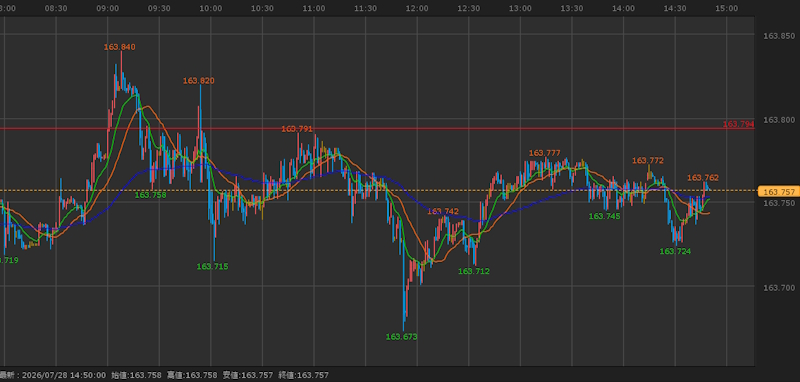Select the 163.715 low price label
The height and width of the screenshot is (382, 800).
(x=212, y=266)
